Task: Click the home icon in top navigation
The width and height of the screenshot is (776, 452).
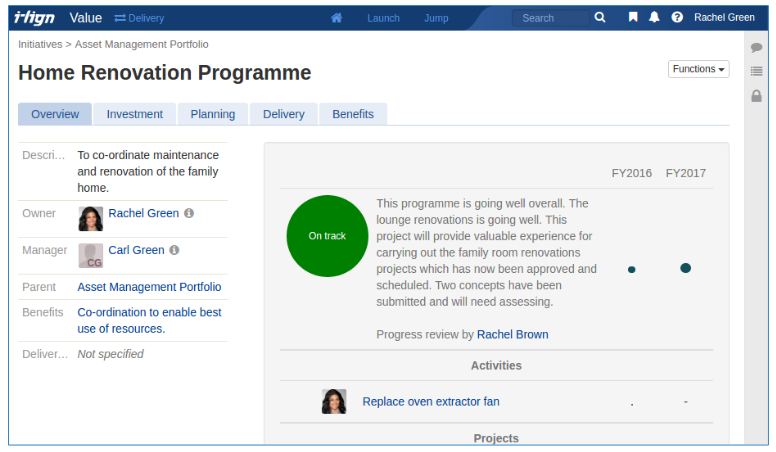Action: 337,18
